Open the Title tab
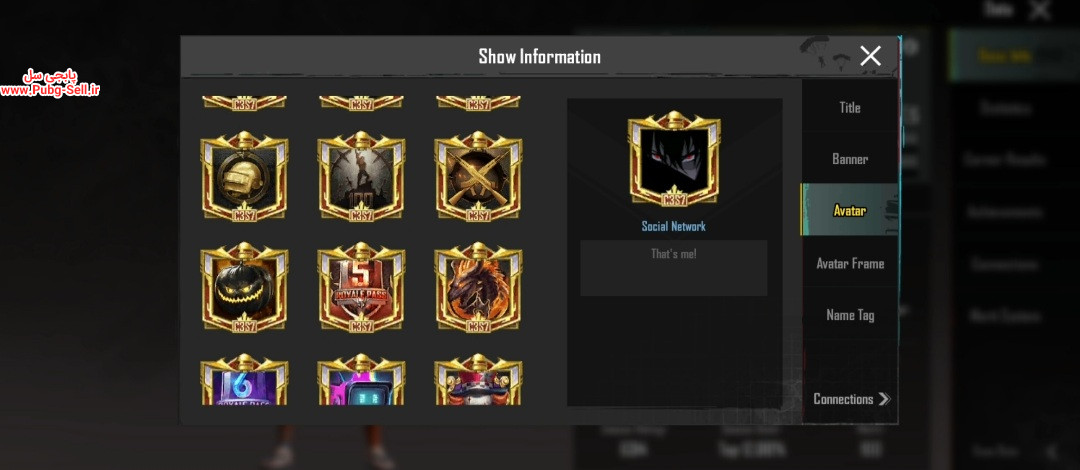 849,108
